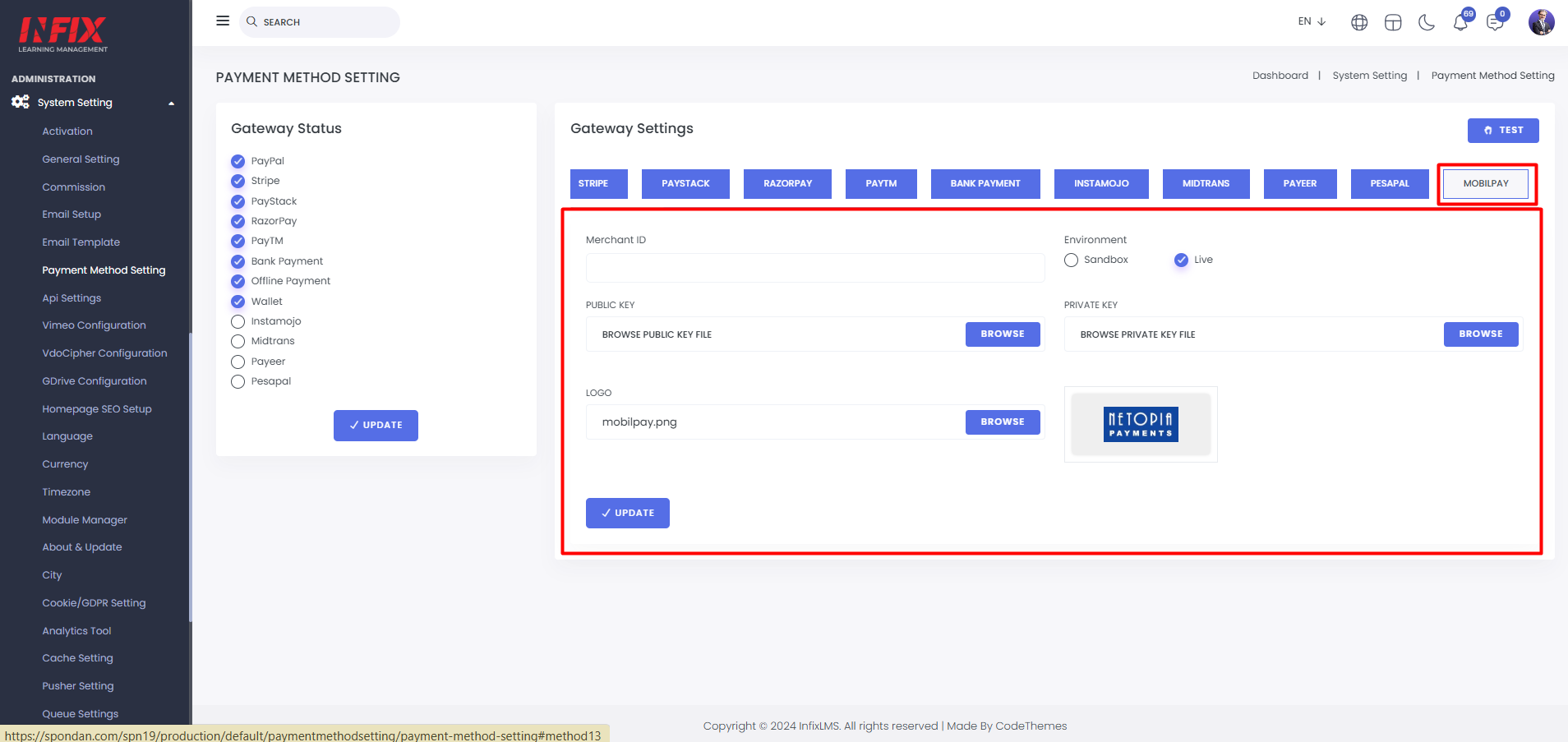The height and width of the screenshot is (742, 1568).
Task: Collapse the System Setting menu arrow
Action: 171,104
